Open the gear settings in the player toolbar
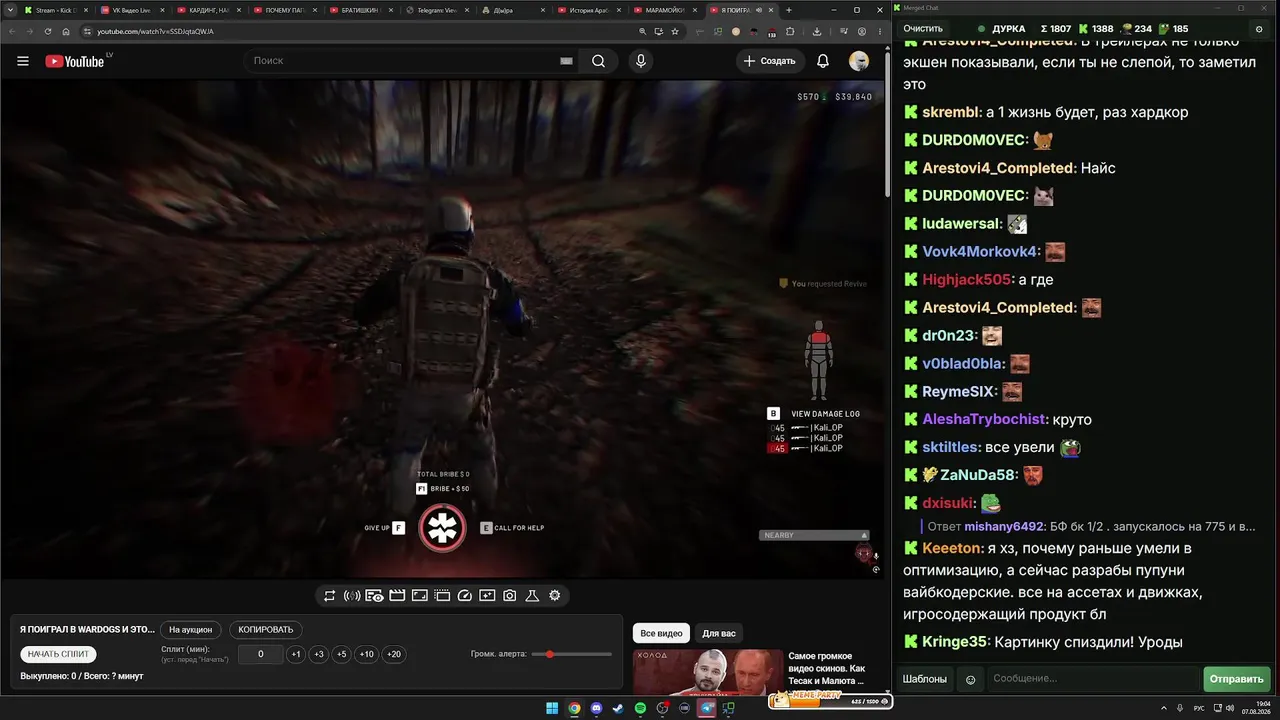The height and width of the screenshot is (720, 1280). [555, 596]
